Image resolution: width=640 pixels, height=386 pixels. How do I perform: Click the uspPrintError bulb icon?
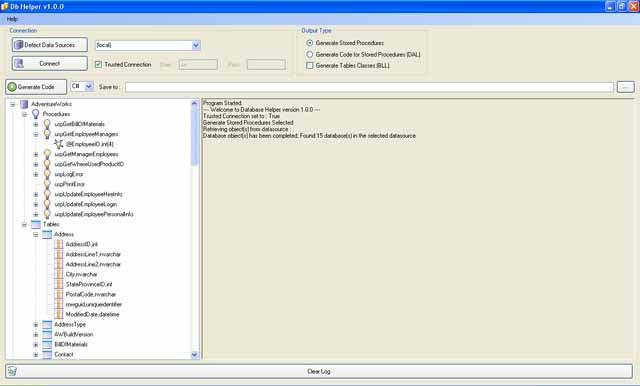(x=47, y=184)
